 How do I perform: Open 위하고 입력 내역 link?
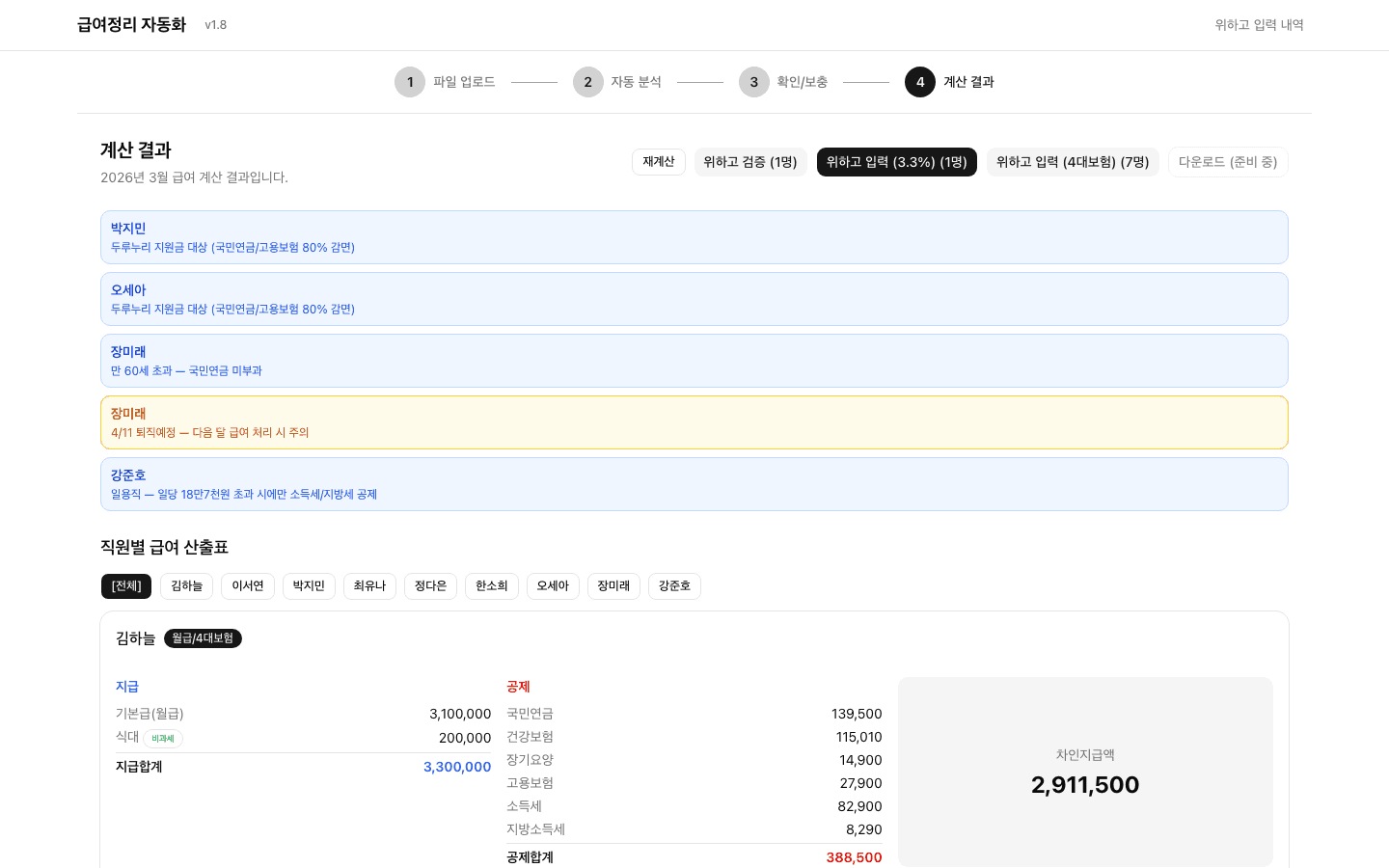point(1259,25)
